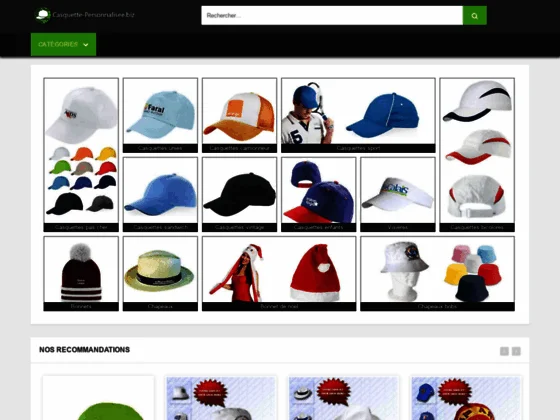The height and width of the screenshot is (420, 560).
Task: Open the Bonnet de noël category tile
Action: (279, 274)
